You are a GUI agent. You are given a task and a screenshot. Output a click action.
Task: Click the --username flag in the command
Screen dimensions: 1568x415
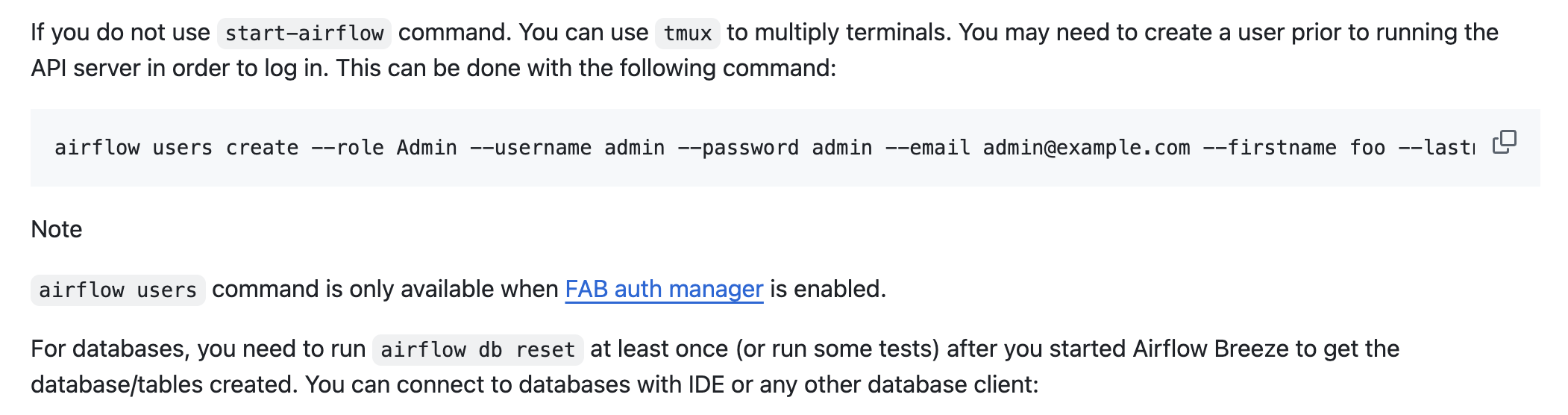pyautogui.click(x=530, y=148)
